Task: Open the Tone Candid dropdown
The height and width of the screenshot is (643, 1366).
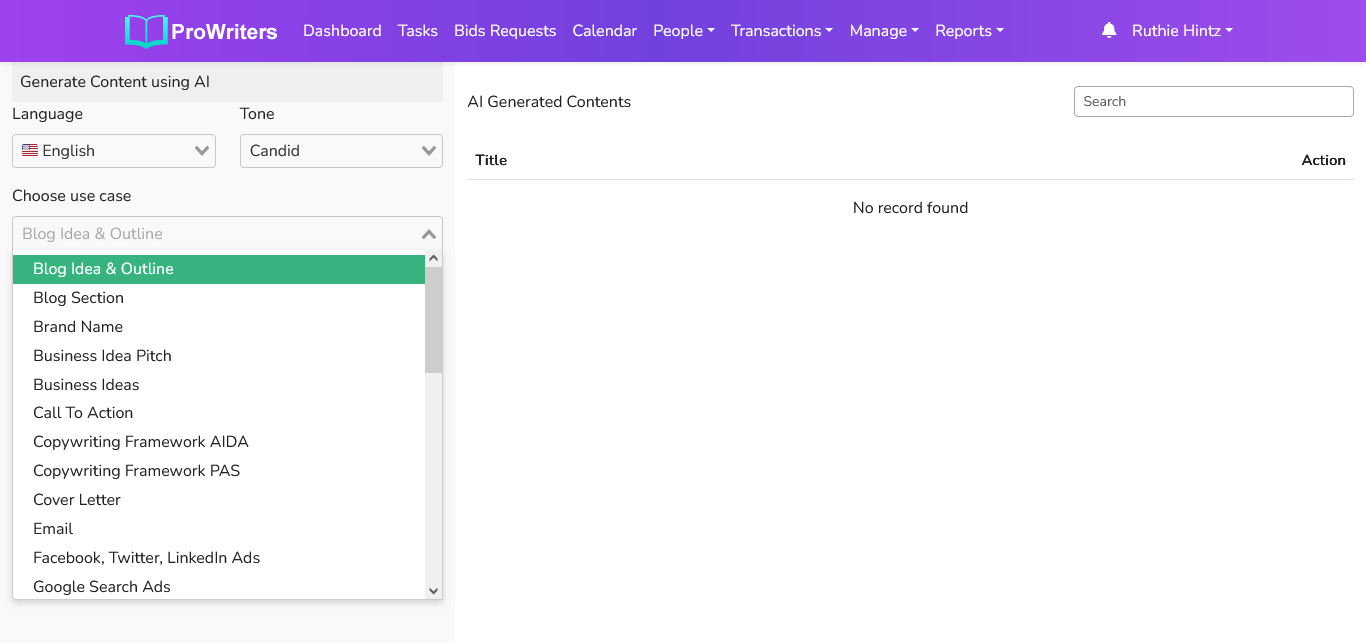Action: point(341,151)
